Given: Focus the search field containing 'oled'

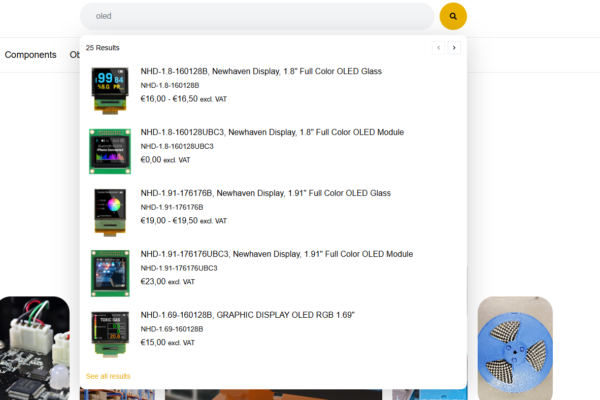Looking at the screenshot, I should tap(257, 16).
